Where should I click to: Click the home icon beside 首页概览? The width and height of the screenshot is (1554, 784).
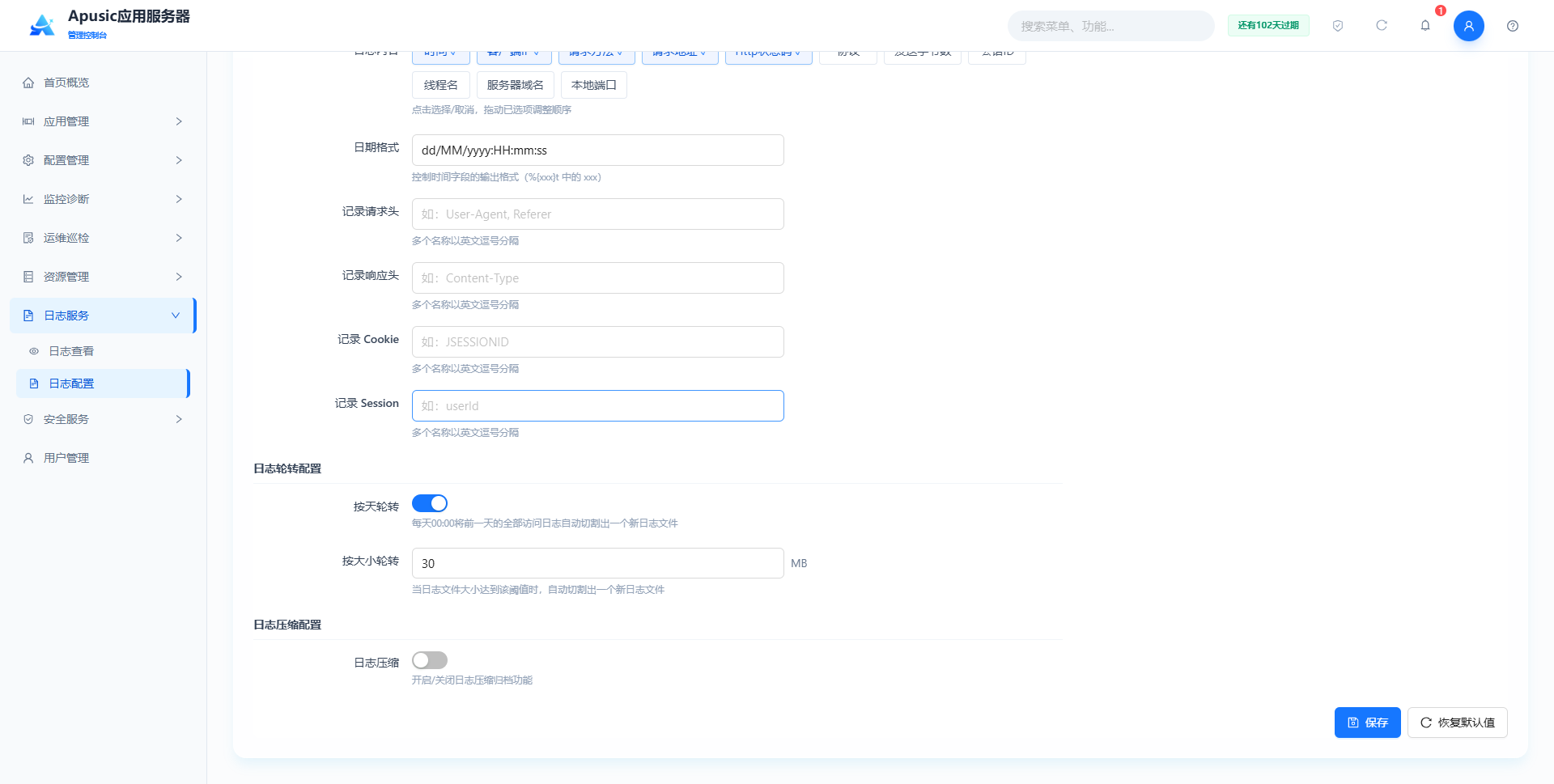[x=28, y=83]
